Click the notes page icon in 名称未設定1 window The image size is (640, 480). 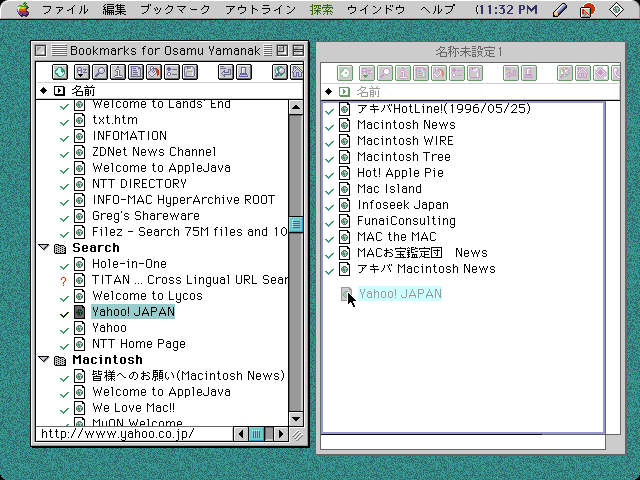420,73
